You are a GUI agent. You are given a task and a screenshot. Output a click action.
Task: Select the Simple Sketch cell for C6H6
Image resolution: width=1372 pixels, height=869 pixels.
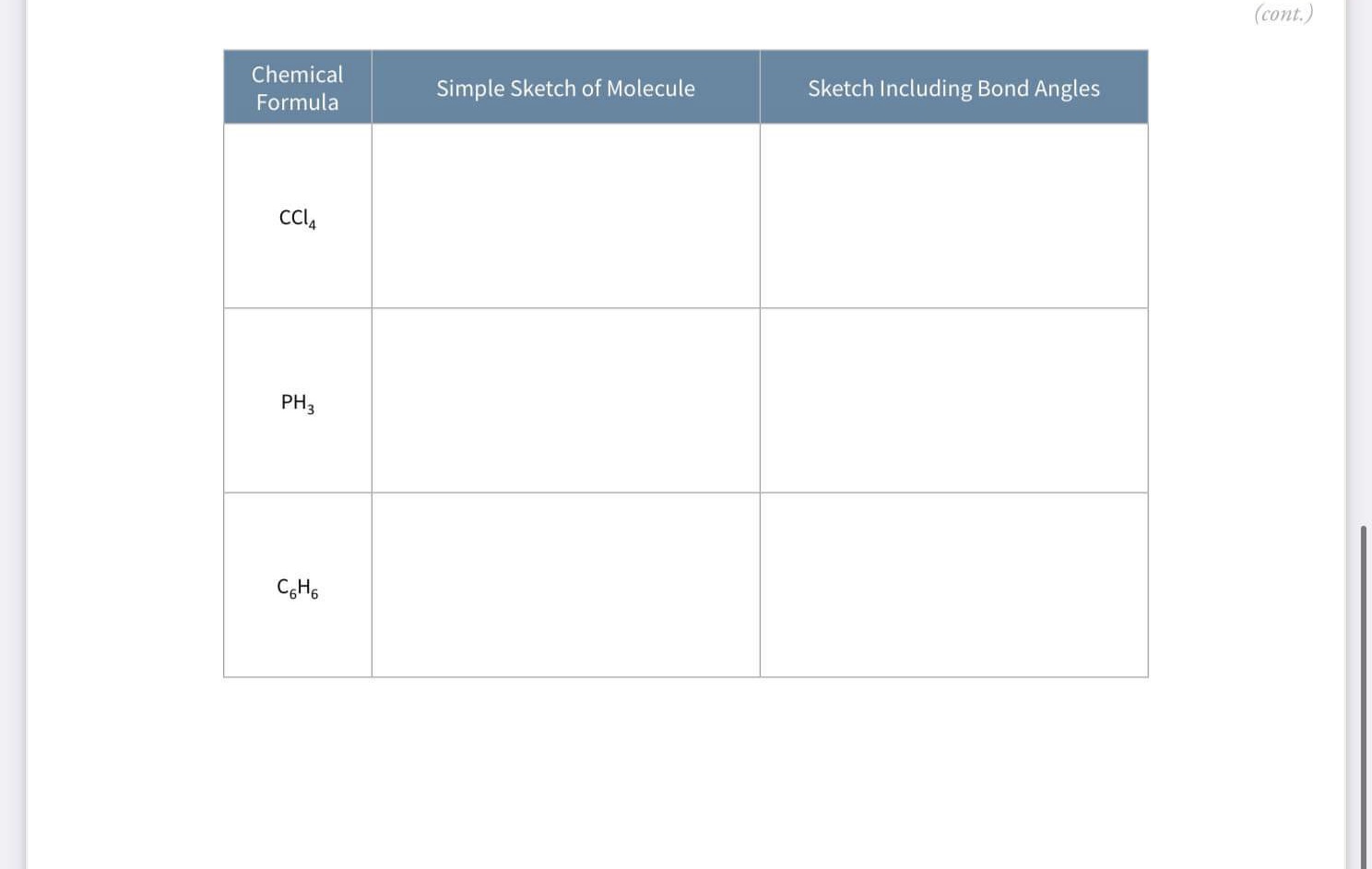[x=566, y=585]
